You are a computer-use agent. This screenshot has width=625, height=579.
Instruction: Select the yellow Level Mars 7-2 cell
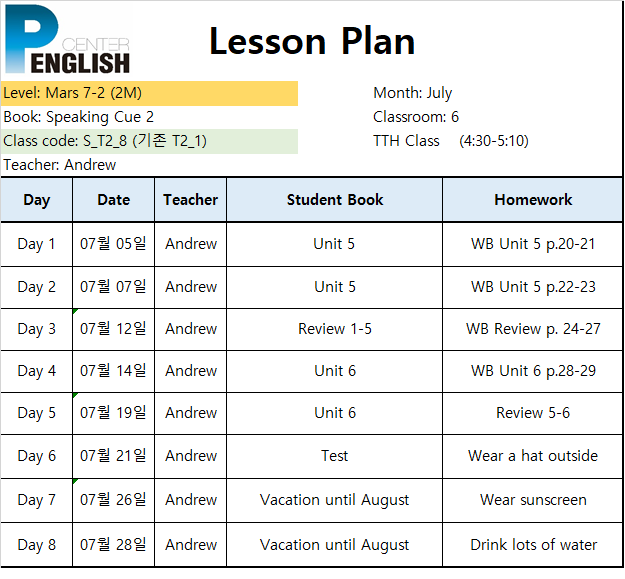[x=149, y=93]
